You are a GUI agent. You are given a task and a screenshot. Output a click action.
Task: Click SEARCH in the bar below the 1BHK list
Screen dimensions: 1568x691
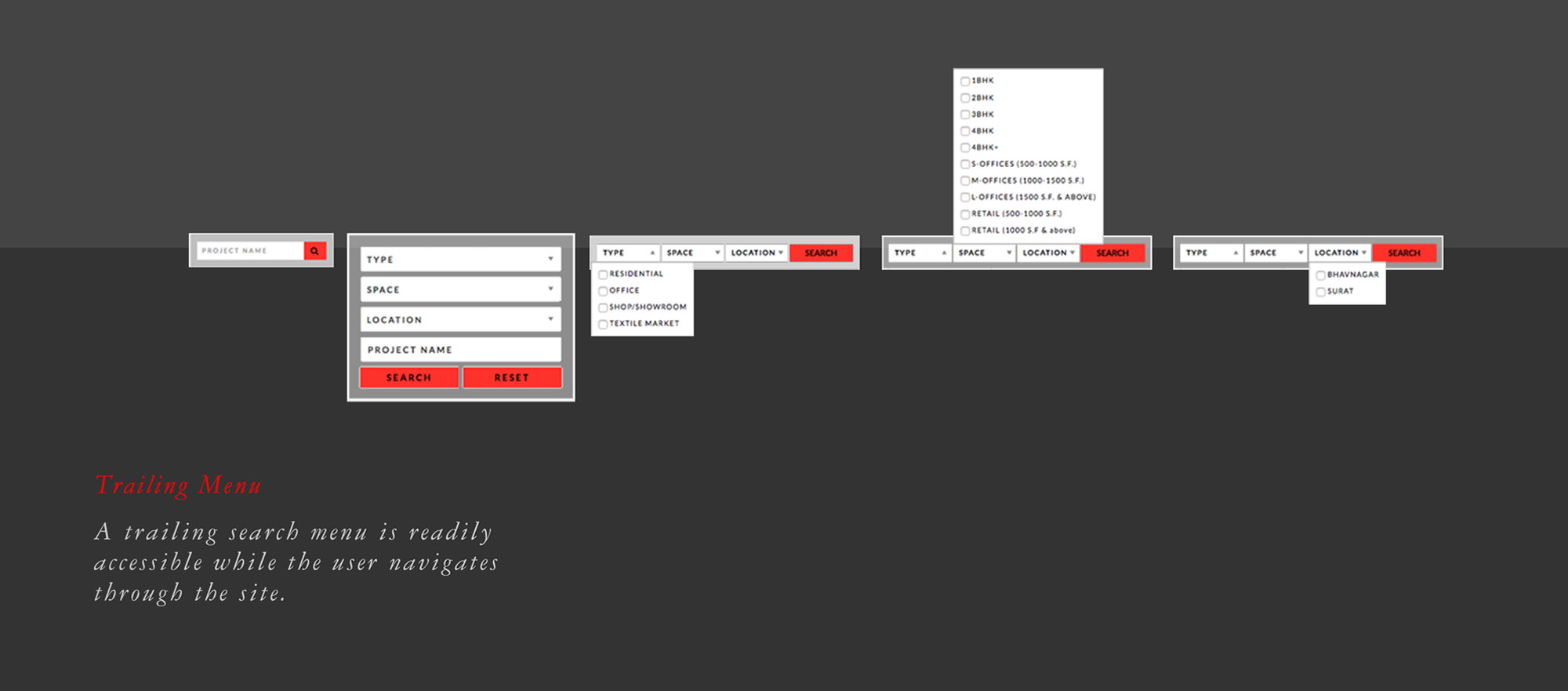(1112, 253)
